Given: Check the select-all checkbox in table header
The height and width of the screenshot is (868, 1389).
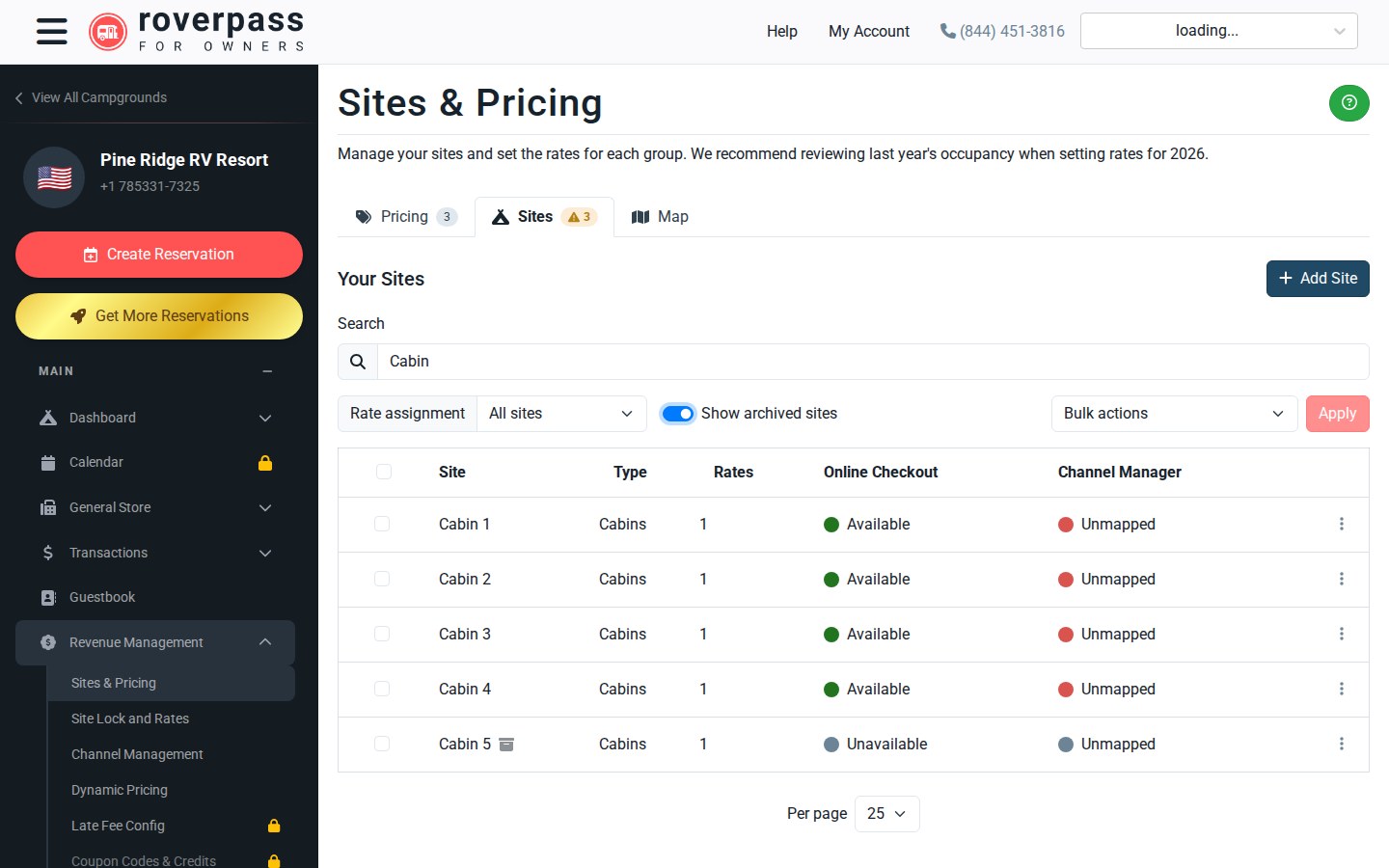Looking at the screenshot, I should click(x=384, y=472).
